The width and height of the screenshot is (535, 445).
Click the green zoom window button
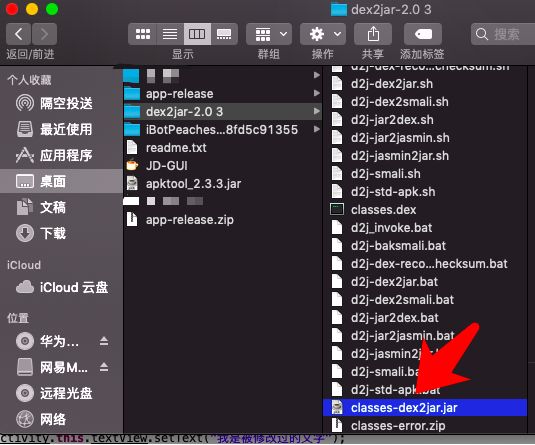52,9
